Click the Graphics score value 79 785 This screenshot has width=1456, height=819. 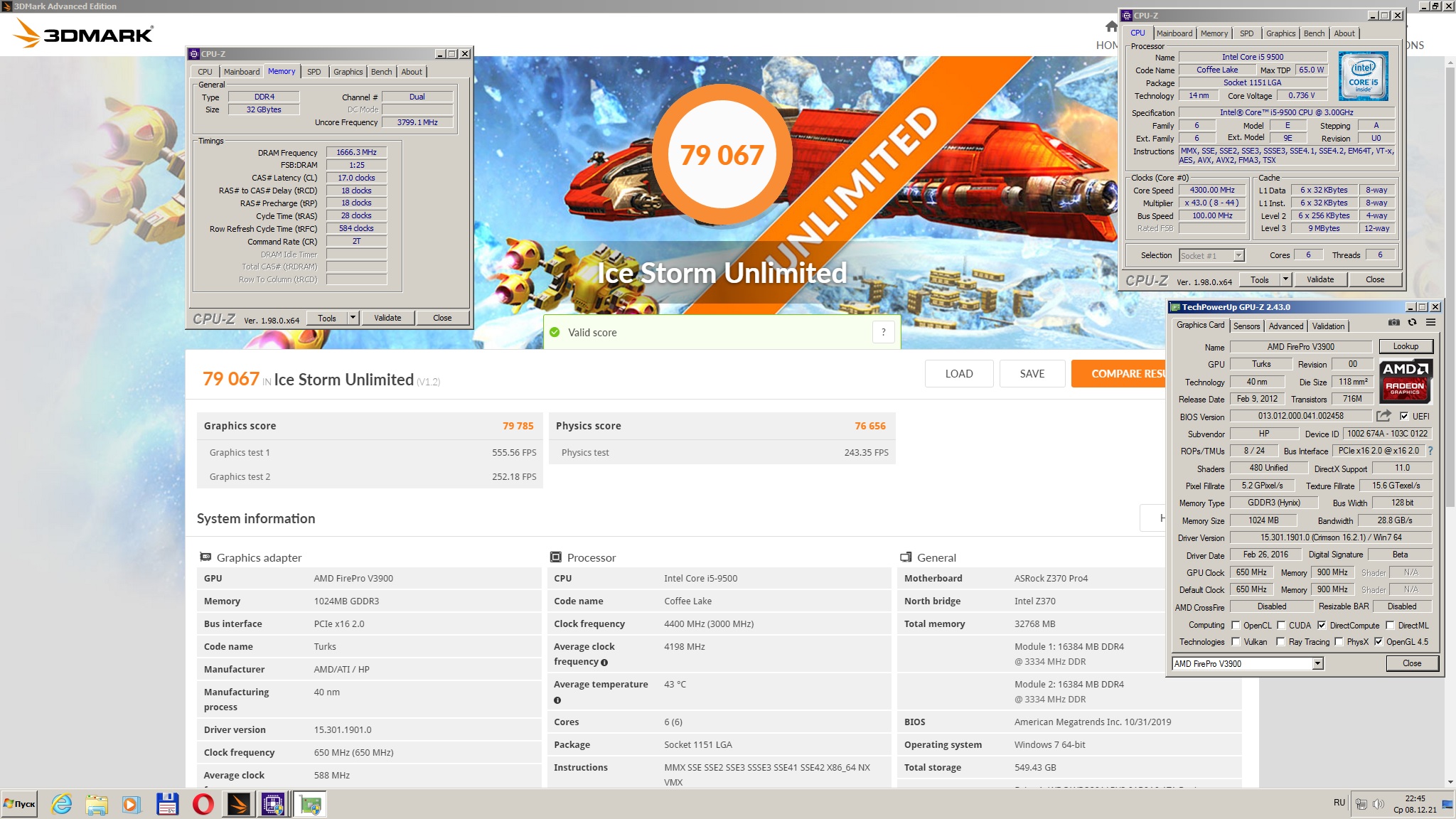click(518, 426)
